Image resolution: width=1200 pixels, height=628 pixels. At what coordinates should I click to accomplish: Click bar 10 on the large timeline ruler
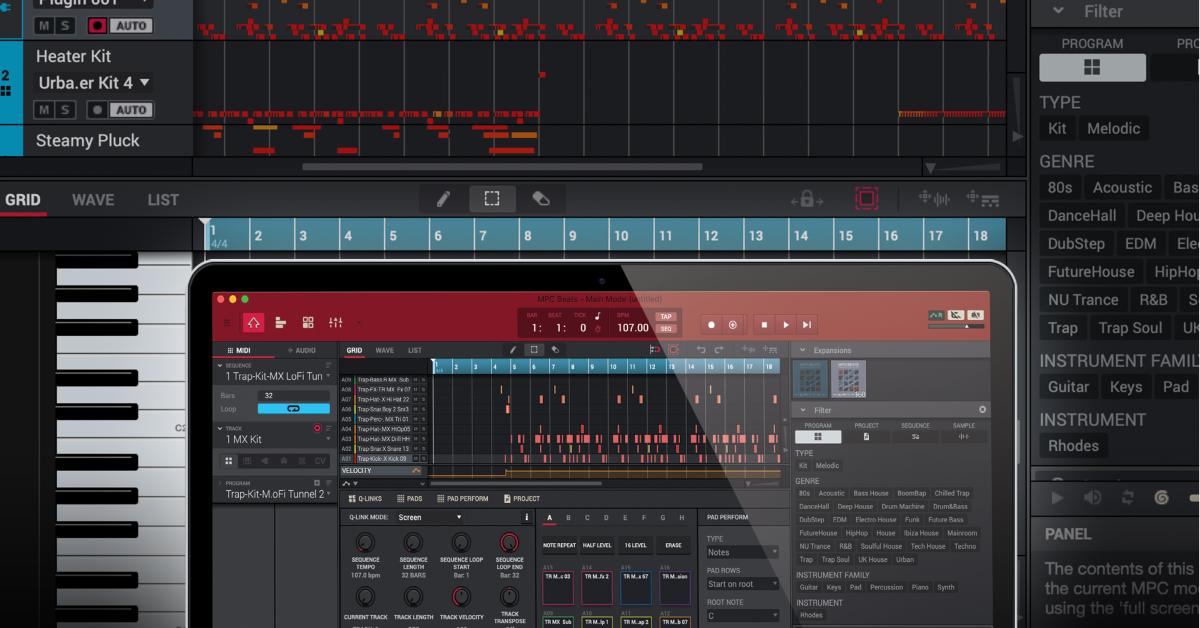[x=620, y=236]
